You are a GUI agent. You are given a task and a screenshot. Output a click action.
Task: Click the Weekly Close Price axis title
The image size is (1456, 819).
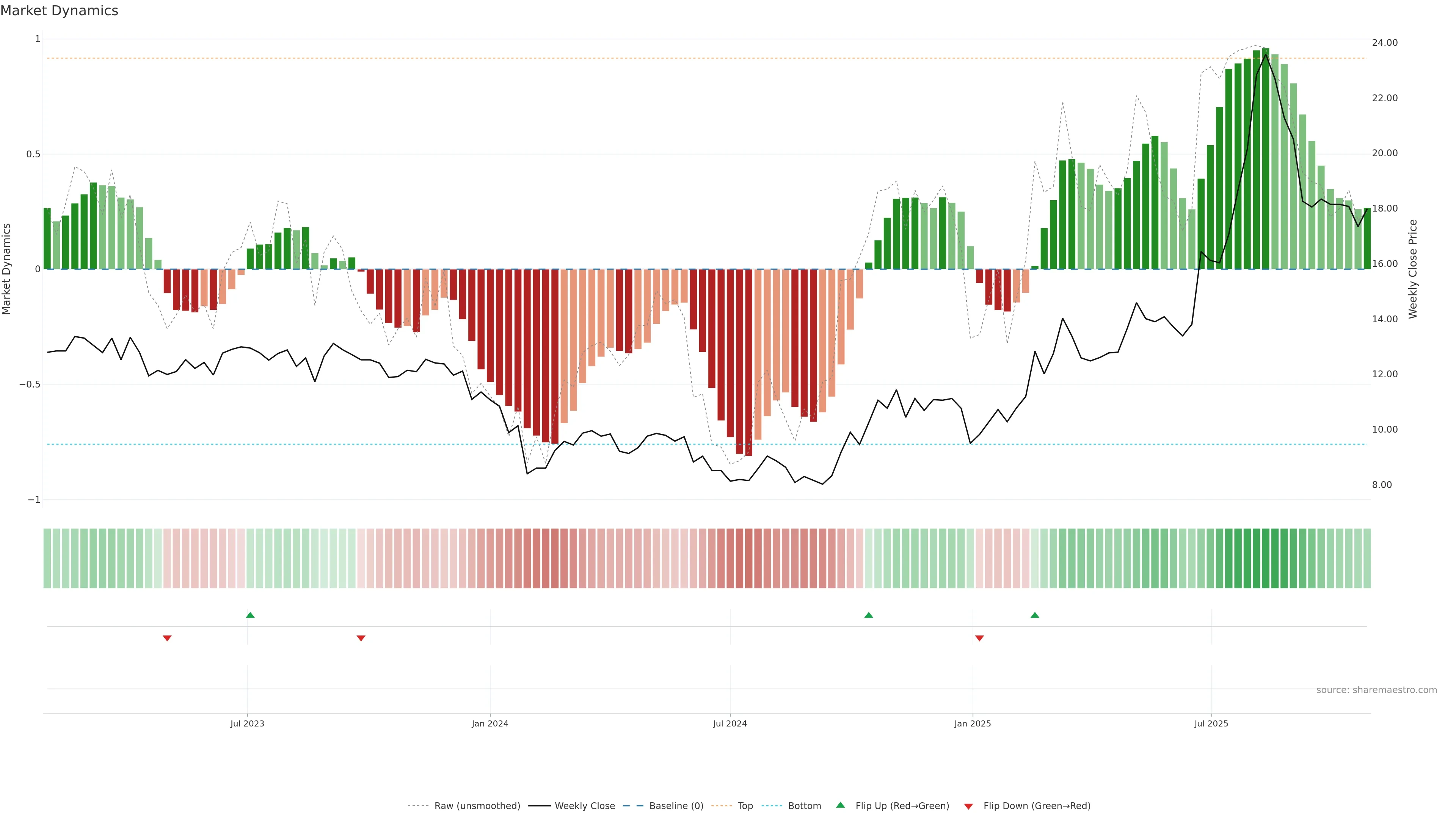pos(1413,269)
